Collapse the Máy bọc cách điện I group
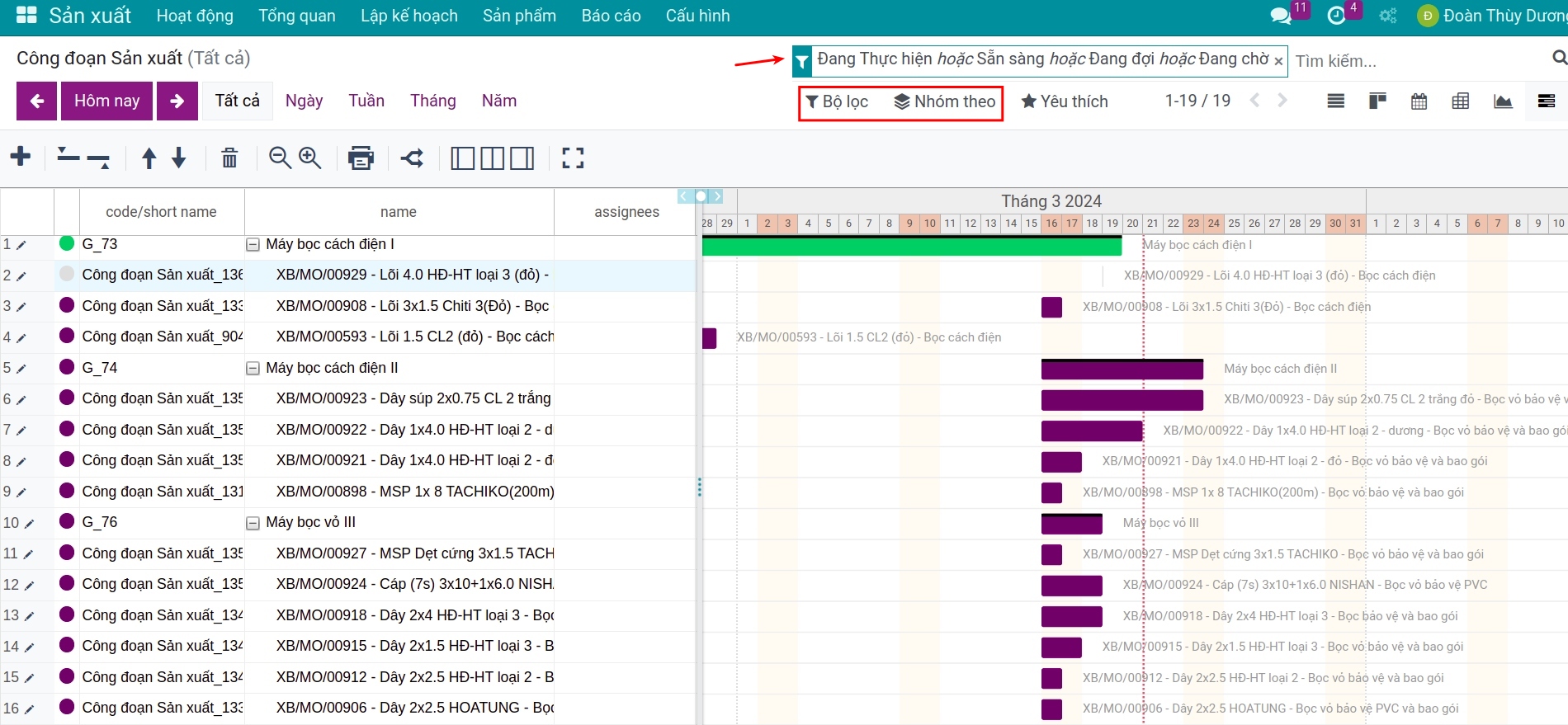Viewport: 1568px width, 725px height. click(253, 245)
